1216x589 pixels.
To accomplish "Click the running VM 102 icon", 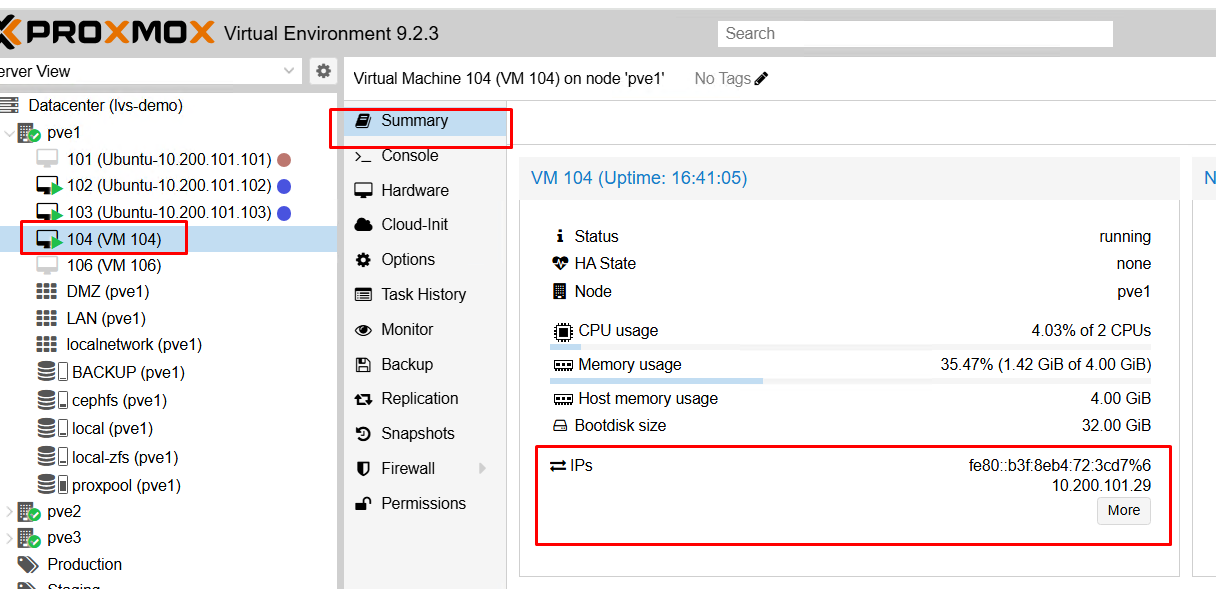I will click(x=48, y=186).
